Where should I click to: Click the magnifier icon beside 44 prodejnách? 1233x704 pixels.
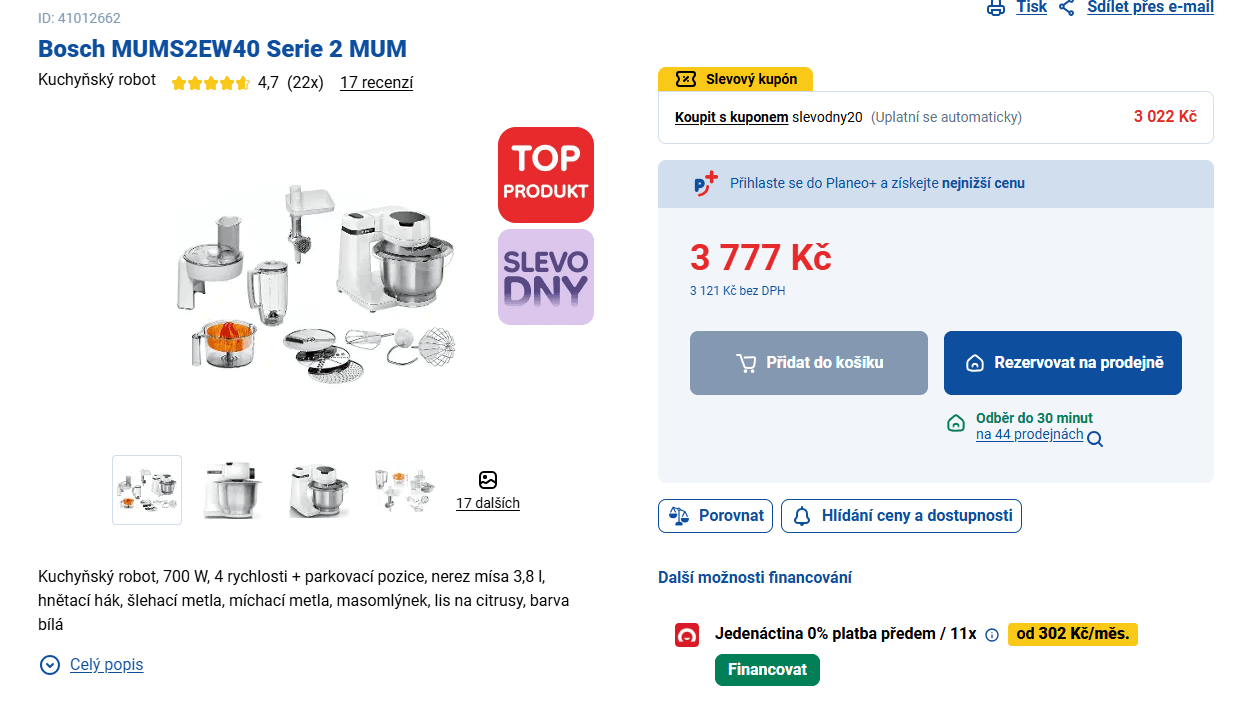click(1095, 439)
